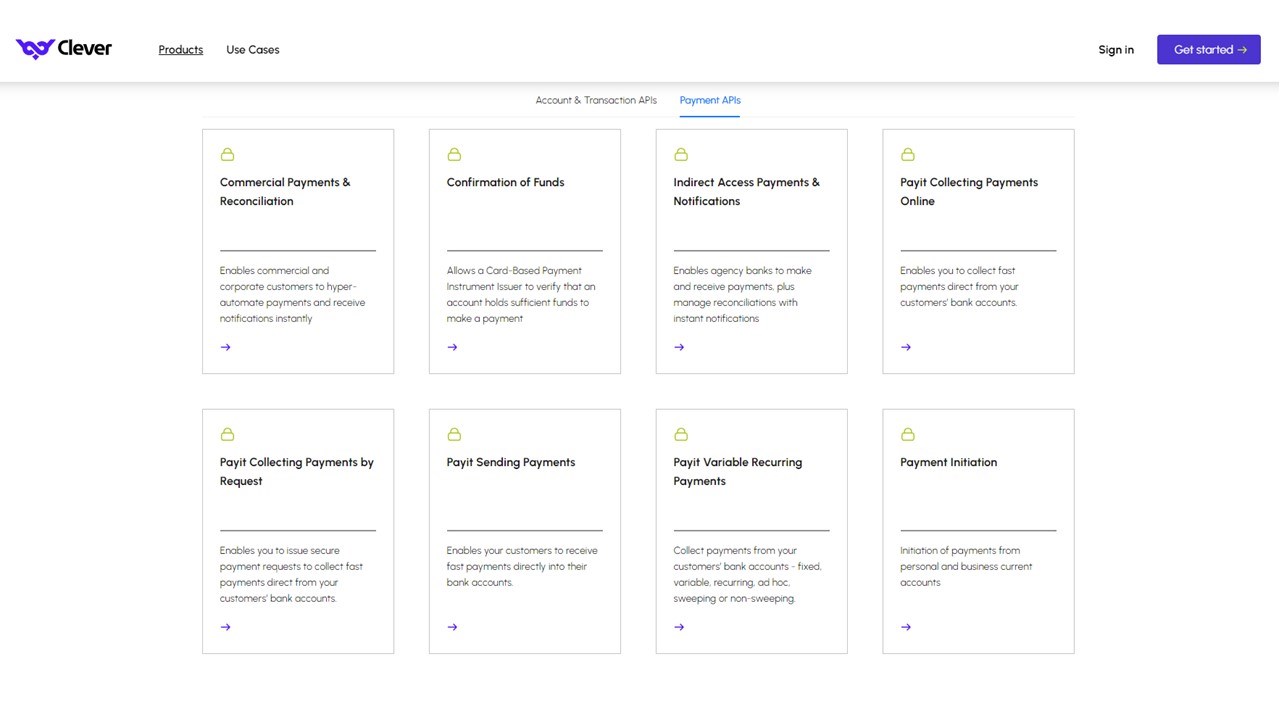Select the Indirect Access Payments card description
The image size is (1280, 720).
742,294
